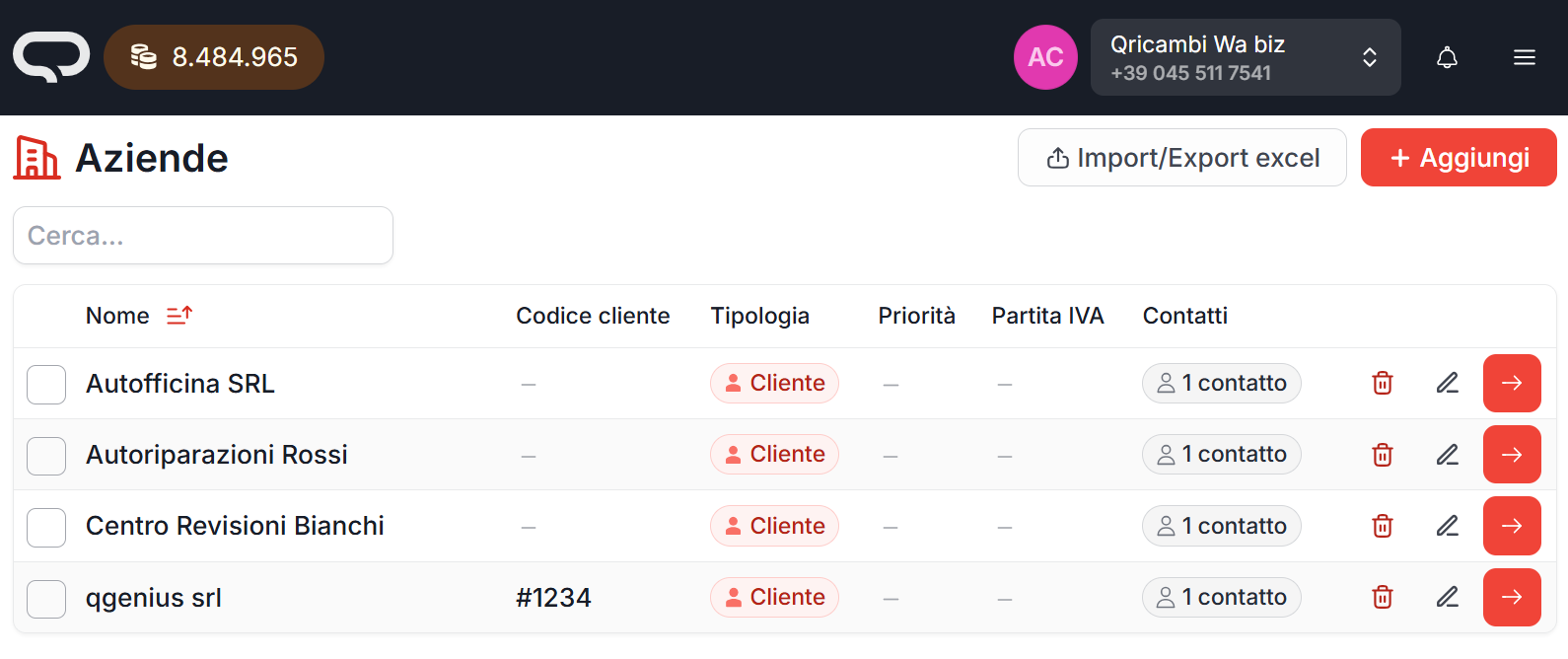Click the Cliente badge for qgenius srl

pyautogui.click(x=774, y=597)
